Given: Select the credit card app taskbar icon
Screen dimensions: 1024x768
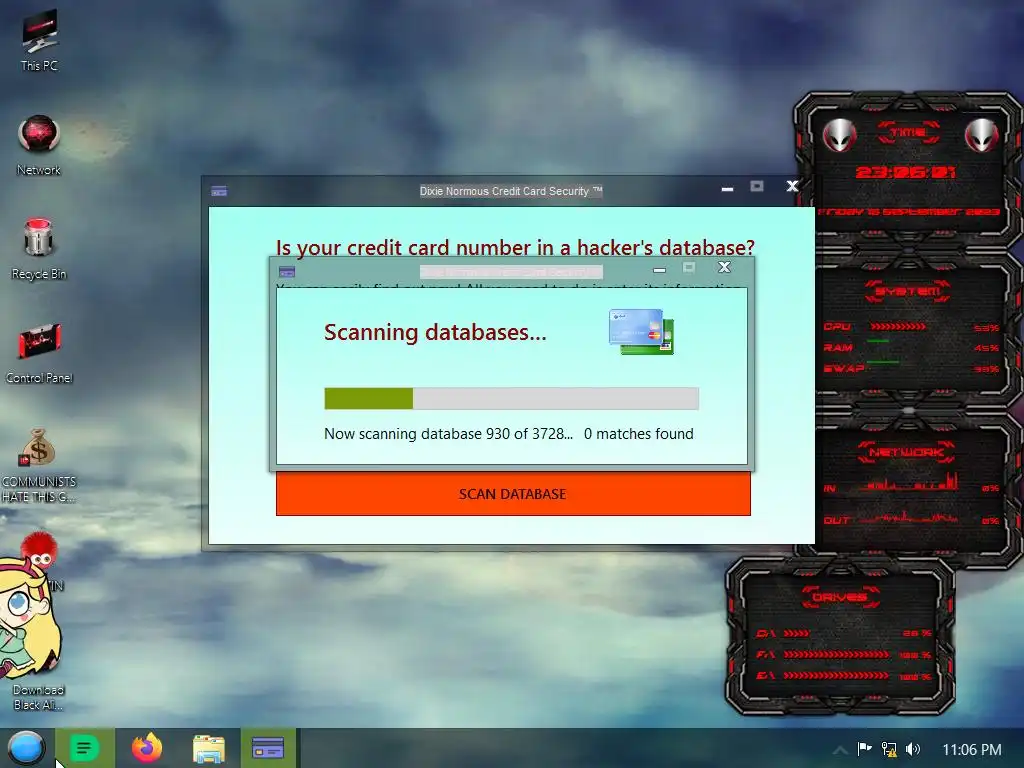Looking at the screenshot, I should (268, 748).
